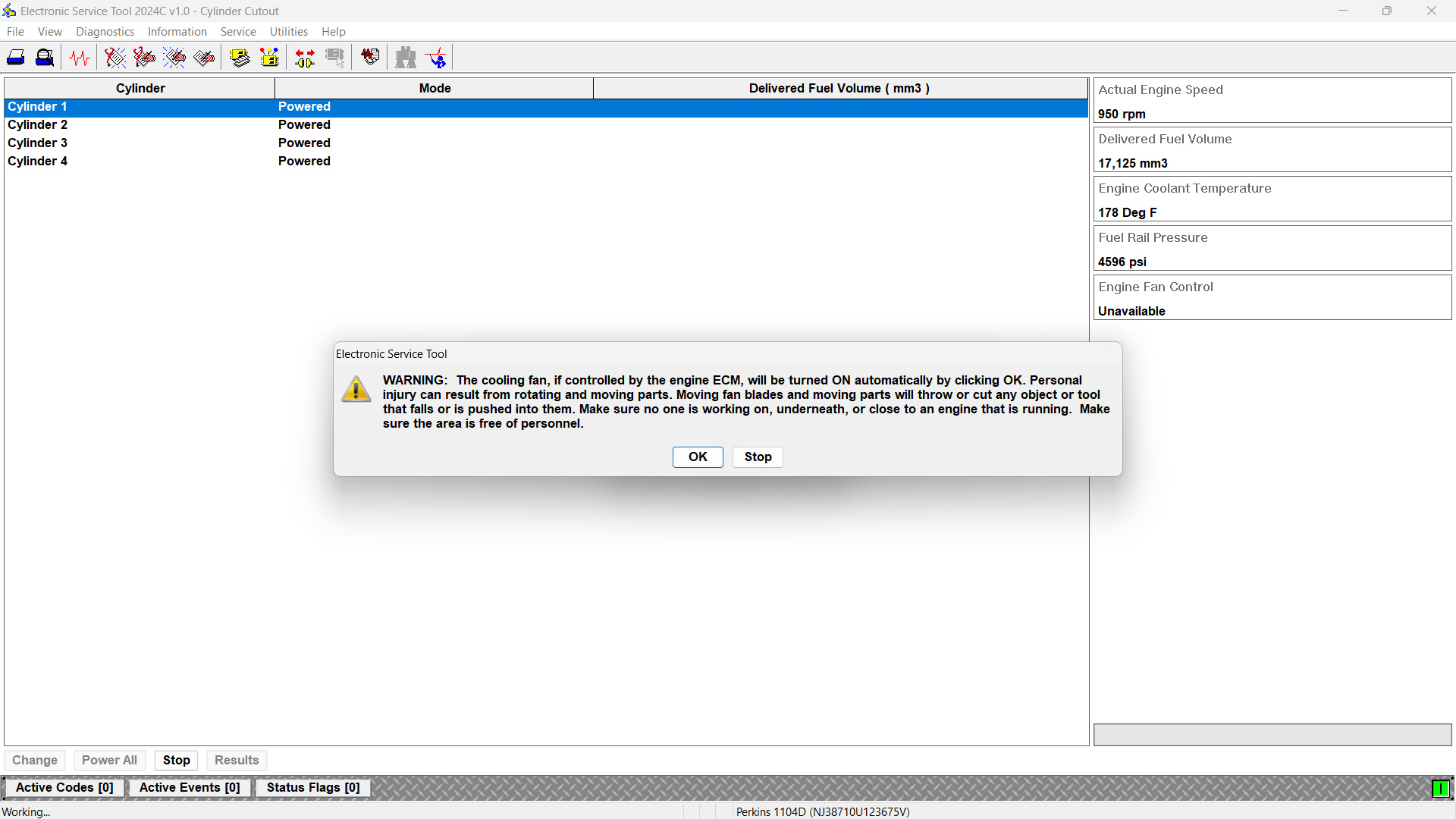Open the Utilities menu
The width and height of the screenshot is (1456, 819).
pos(289,32)
